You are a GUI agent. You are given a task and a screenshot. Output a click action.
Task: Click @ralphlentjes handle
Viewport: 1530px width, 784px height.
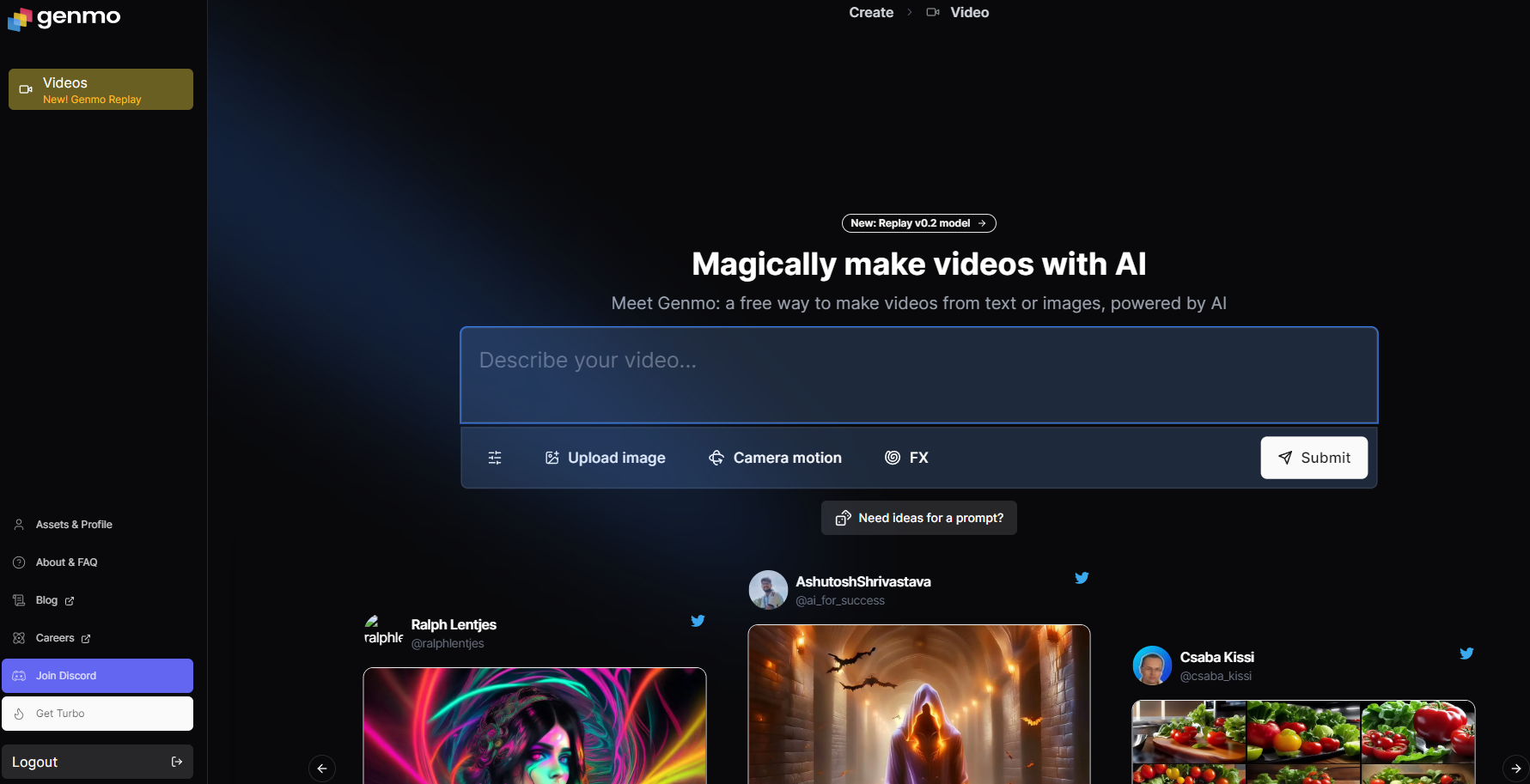[x=448, y=643]
